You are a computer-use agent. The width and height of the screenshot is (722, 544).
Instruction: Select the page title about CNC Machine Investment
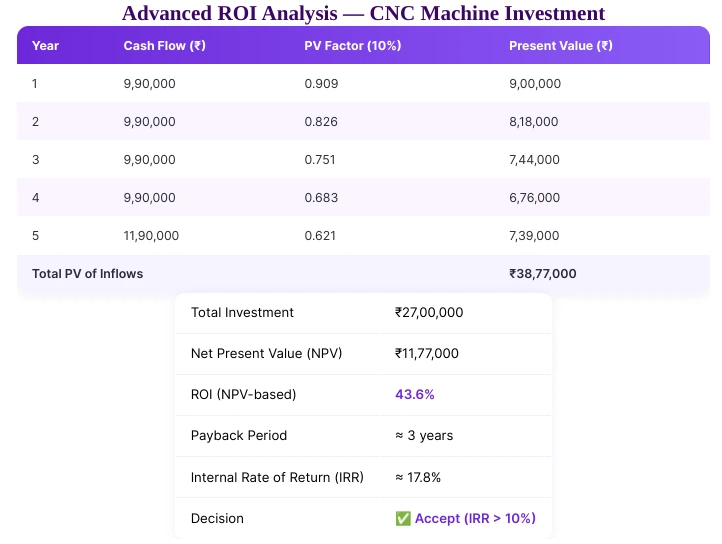pos(363,13)
